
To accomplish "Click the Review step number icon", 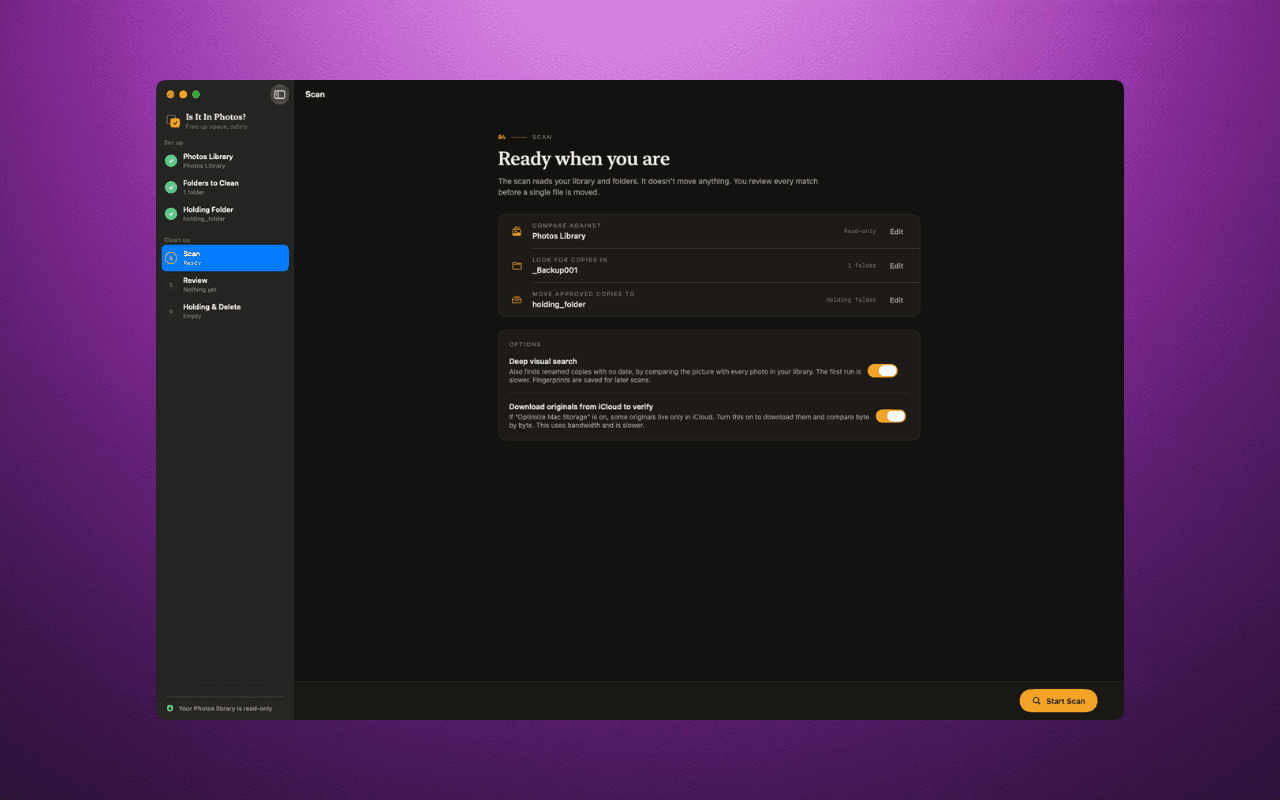I will pos(171,284).
